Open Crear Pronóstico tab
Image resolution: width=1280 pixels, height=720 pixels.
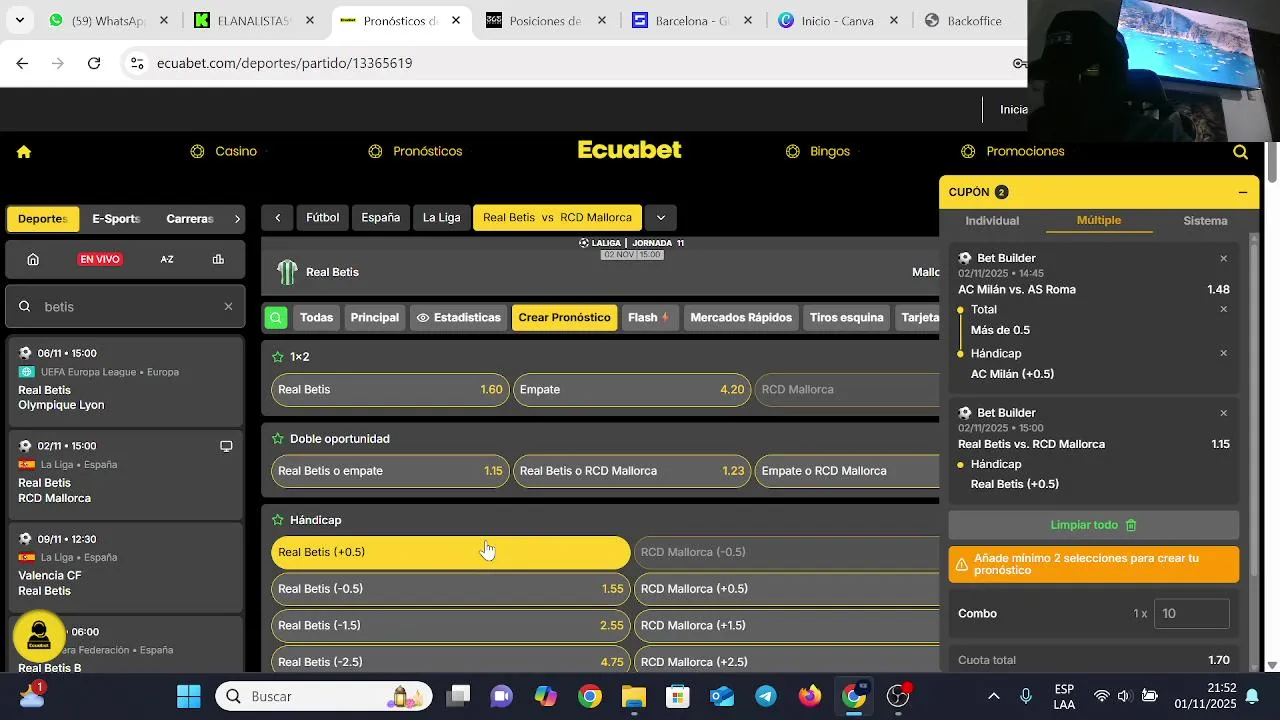(564, 318)
